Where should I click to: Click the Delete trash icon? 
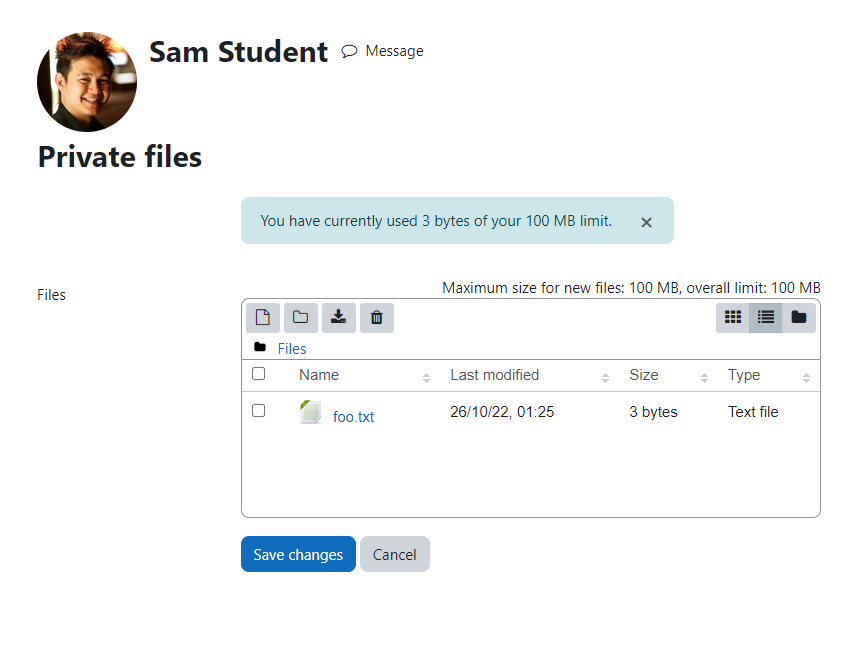(x=376, y=317)
